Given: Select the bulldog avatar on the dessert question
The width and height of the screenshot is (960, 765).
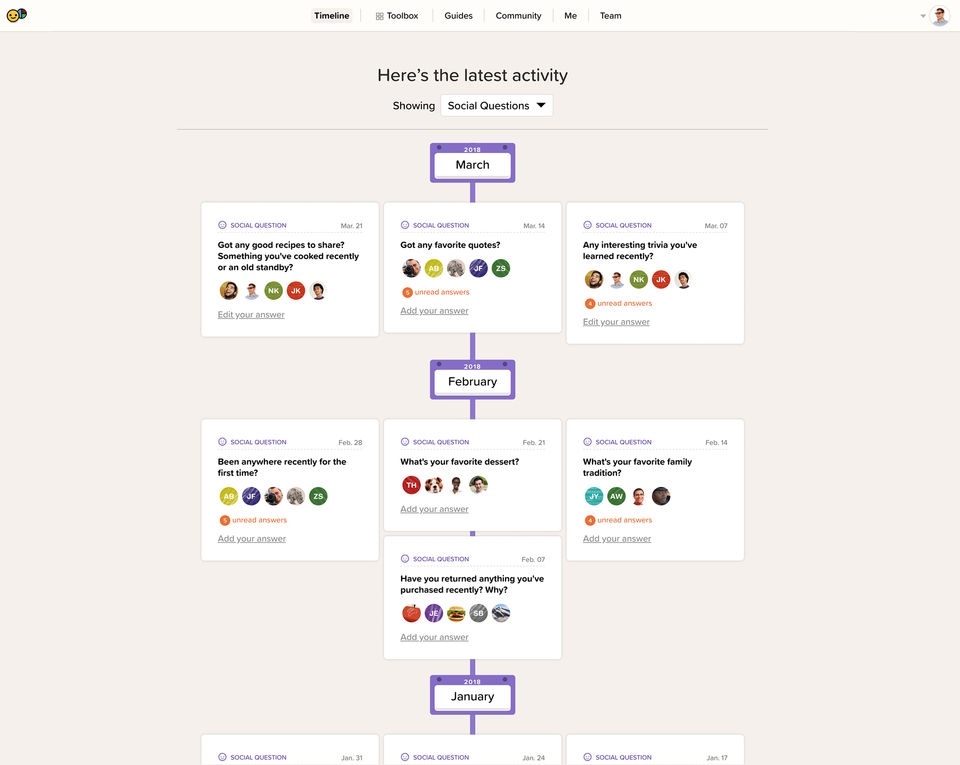Looking at the screenshot, I should coord(434,485).
